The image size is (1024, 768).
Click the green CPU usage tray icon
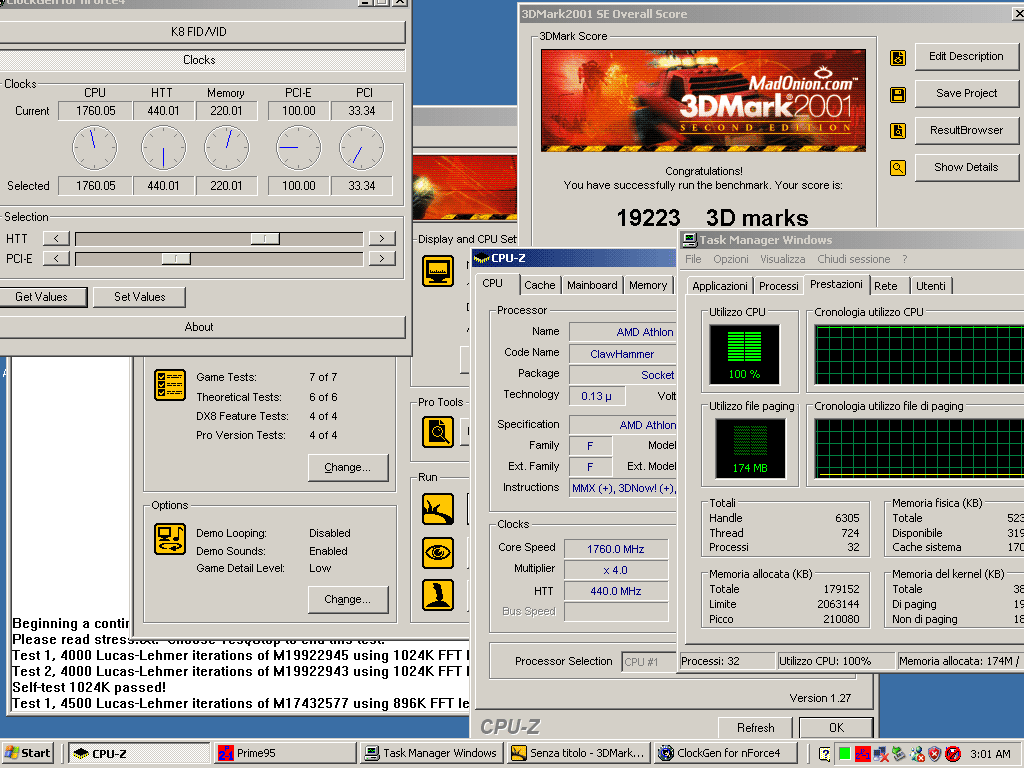(844, 754)
